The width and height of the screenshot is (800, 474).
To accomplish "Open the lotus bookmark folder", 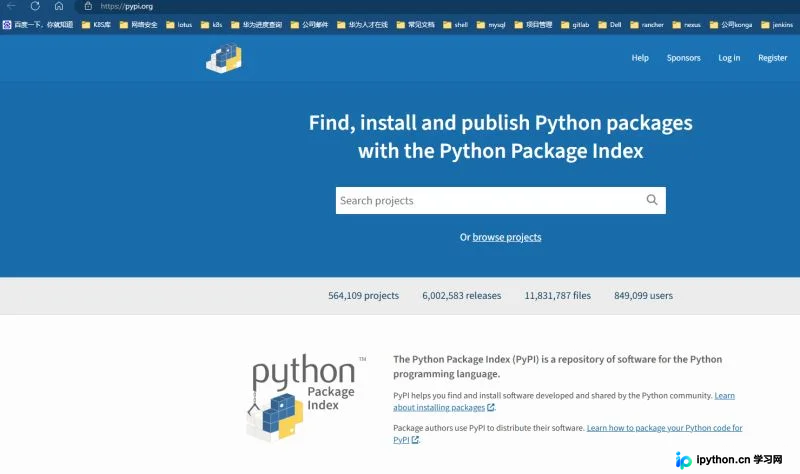I will 179,24.
